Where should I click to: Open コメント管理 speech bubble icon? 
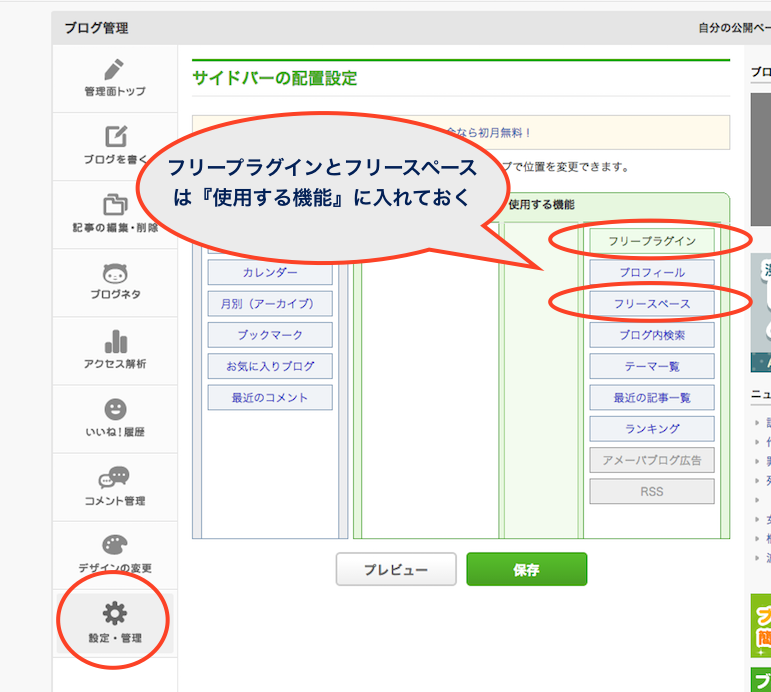coord(115,477)
